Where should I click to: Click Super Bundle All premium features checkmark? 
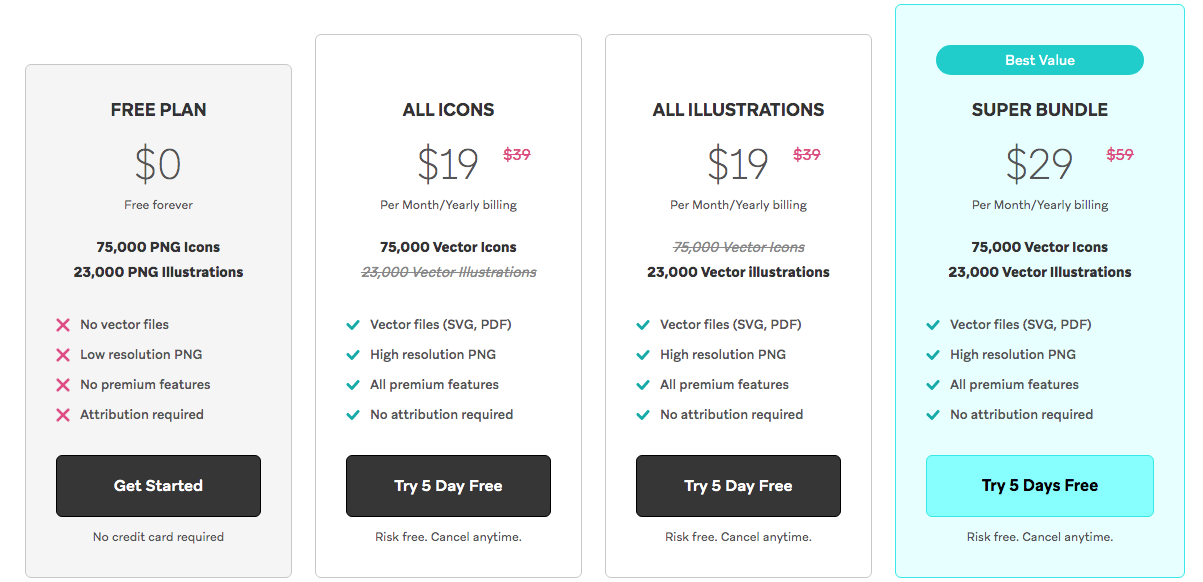933,385
